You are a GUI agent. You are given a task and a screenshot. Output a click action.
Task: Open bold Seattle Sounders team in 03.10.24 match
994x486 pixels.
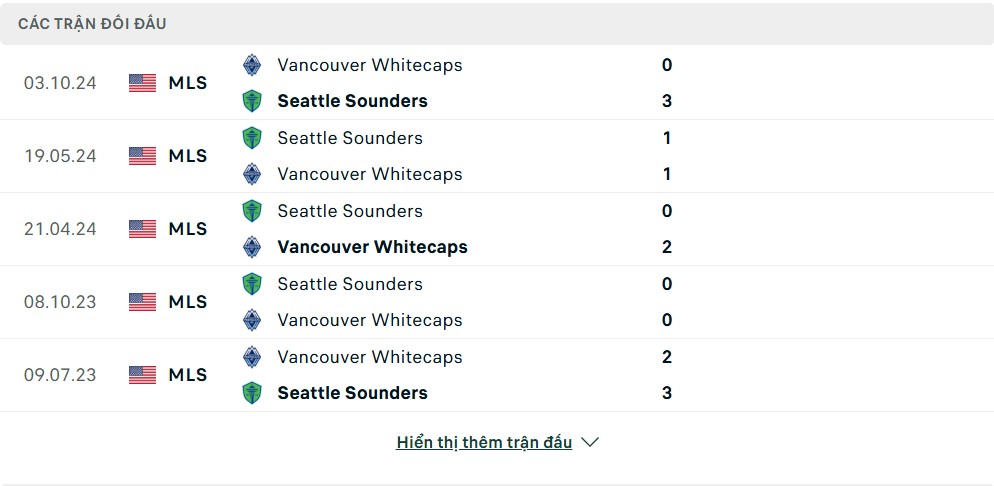pyautogui.click(x=352, y=101)
